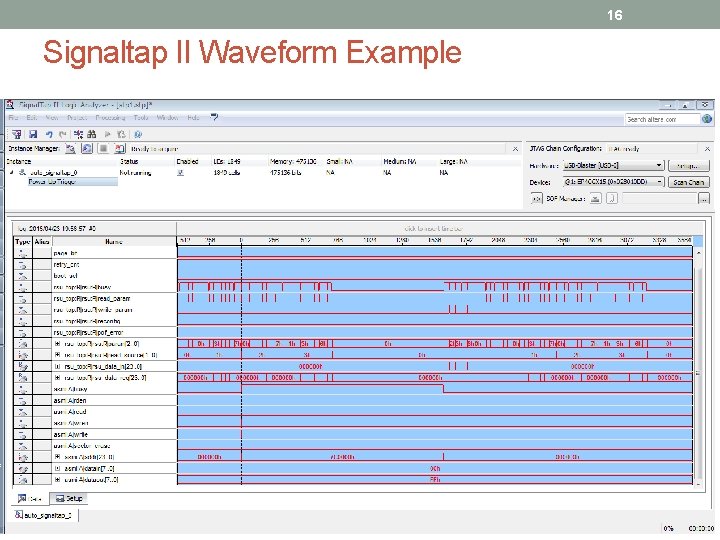Click the type icon for asmi:A|datain bus
Viewport: 720px width, 540px height.
[x=22, y=468]
